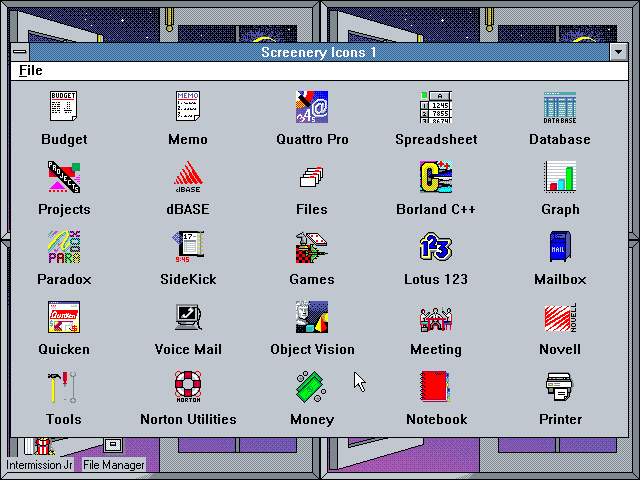Select the Graph bar chart icon
Viewport: 640px width, 480px height.
(x=560, y=177)
